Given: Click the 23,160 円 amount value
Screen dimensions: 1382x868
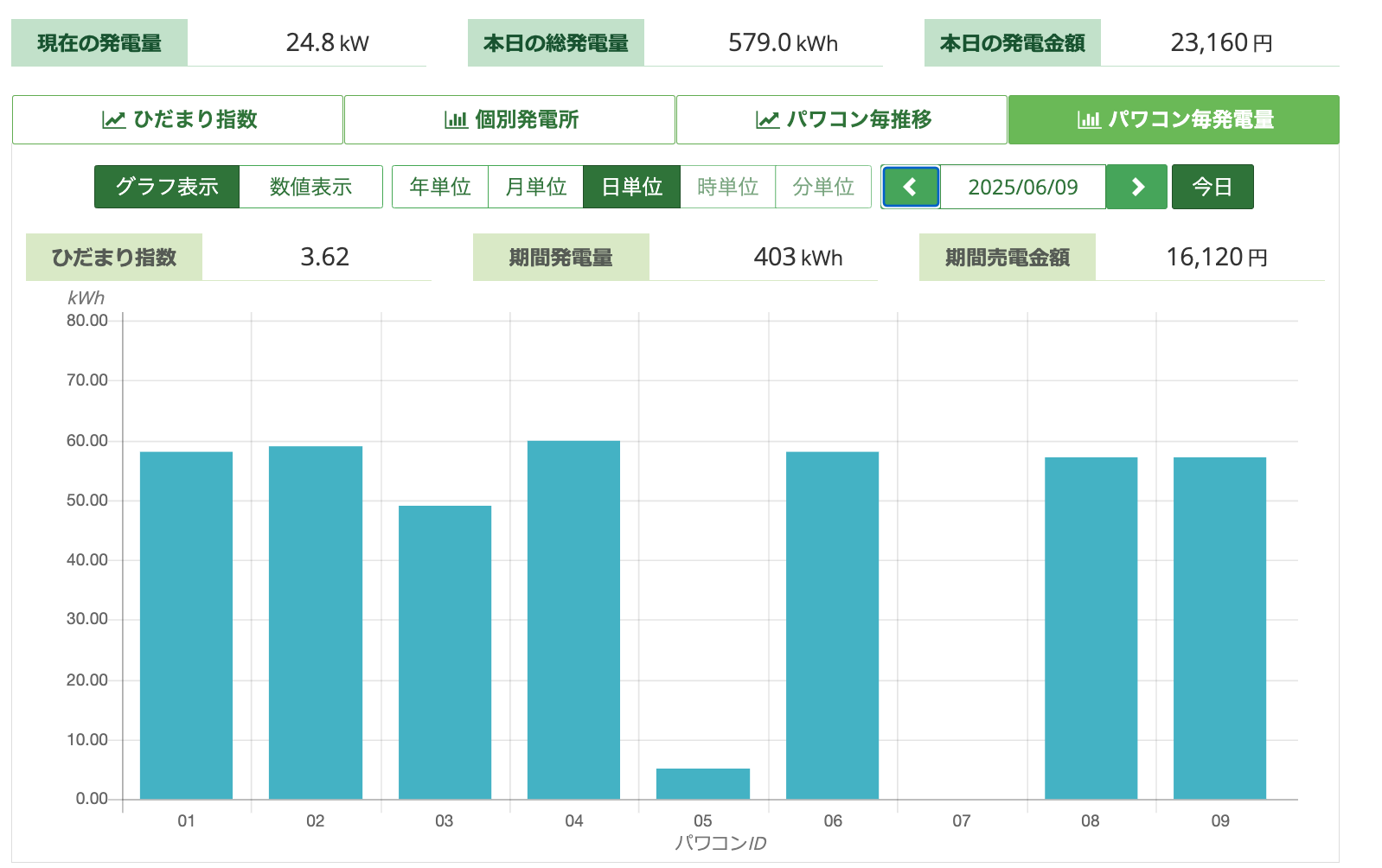Looking at the screenshot, I should click(1221, 42).
